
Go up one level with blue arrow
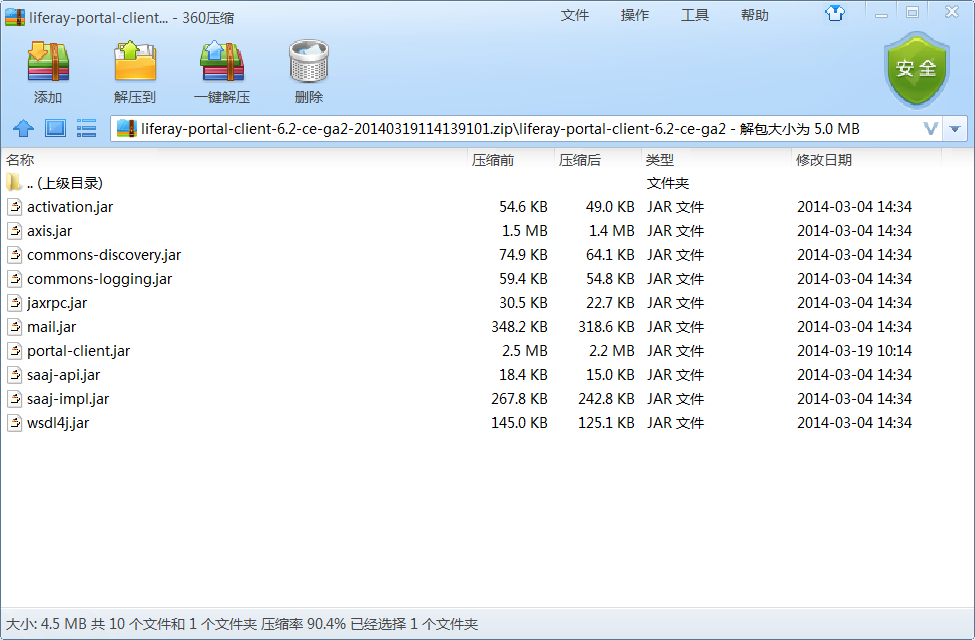[24, 129]
